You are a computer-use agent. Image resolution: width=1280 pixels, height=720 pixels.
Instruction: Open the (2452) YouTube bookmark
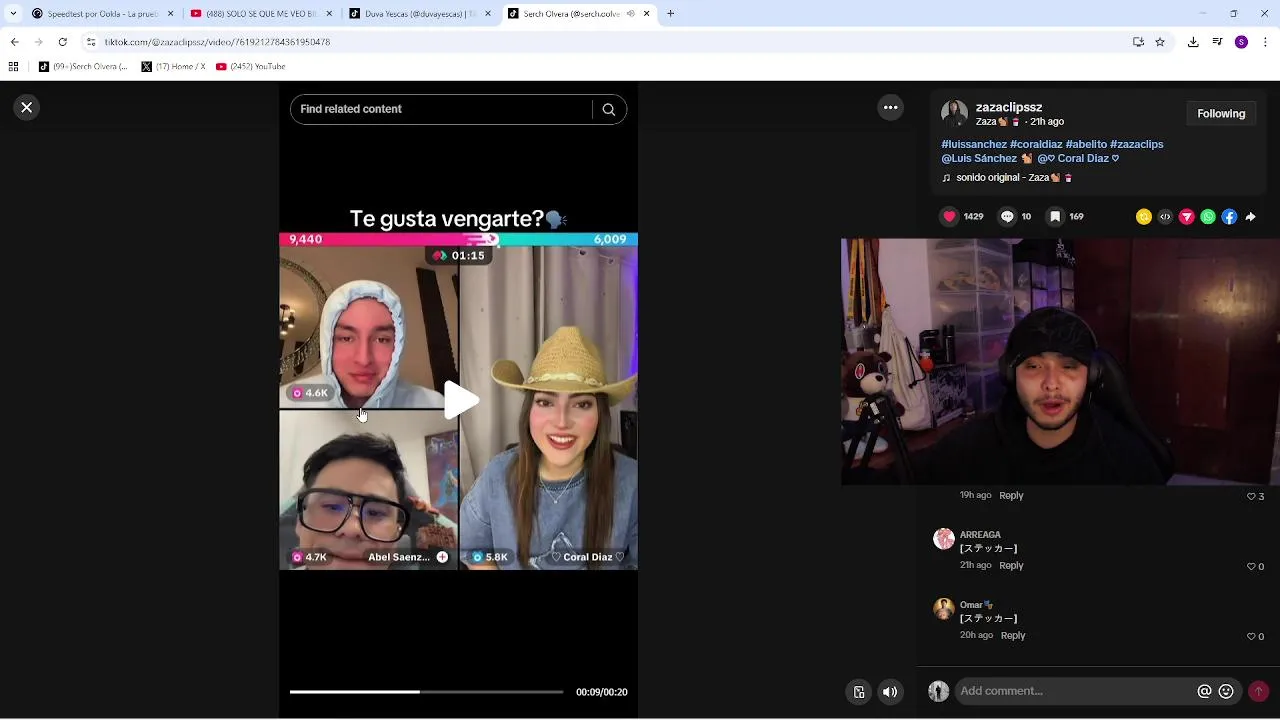(250, 67)
